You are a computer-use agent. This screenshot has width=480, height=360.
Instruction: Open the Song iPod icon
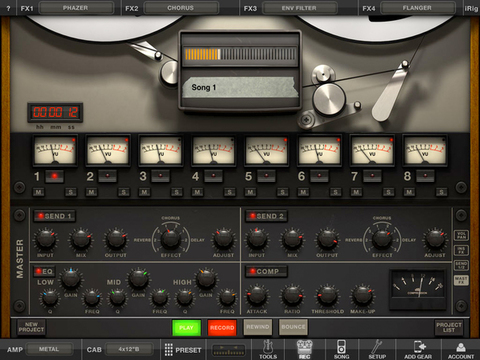pyautogui.click(x=341, y=350)
